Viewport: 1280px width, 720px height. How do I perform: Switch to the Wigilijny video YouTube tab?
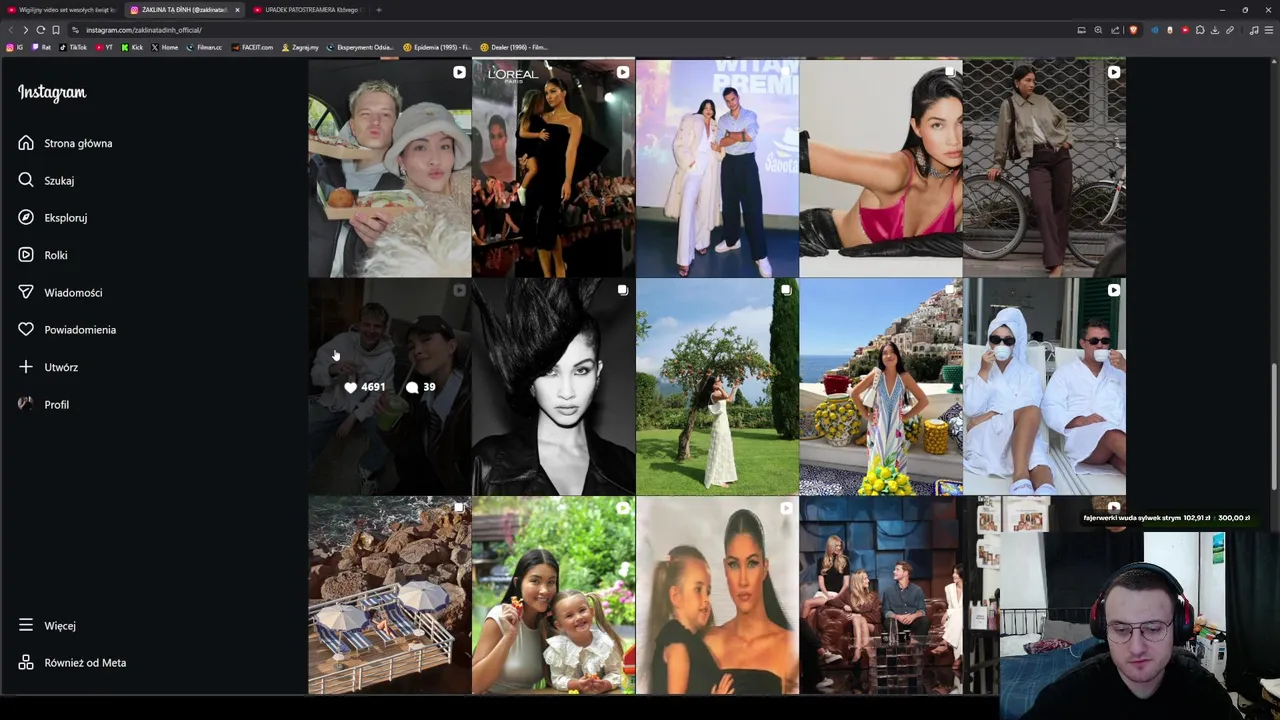tap(62, 10)
